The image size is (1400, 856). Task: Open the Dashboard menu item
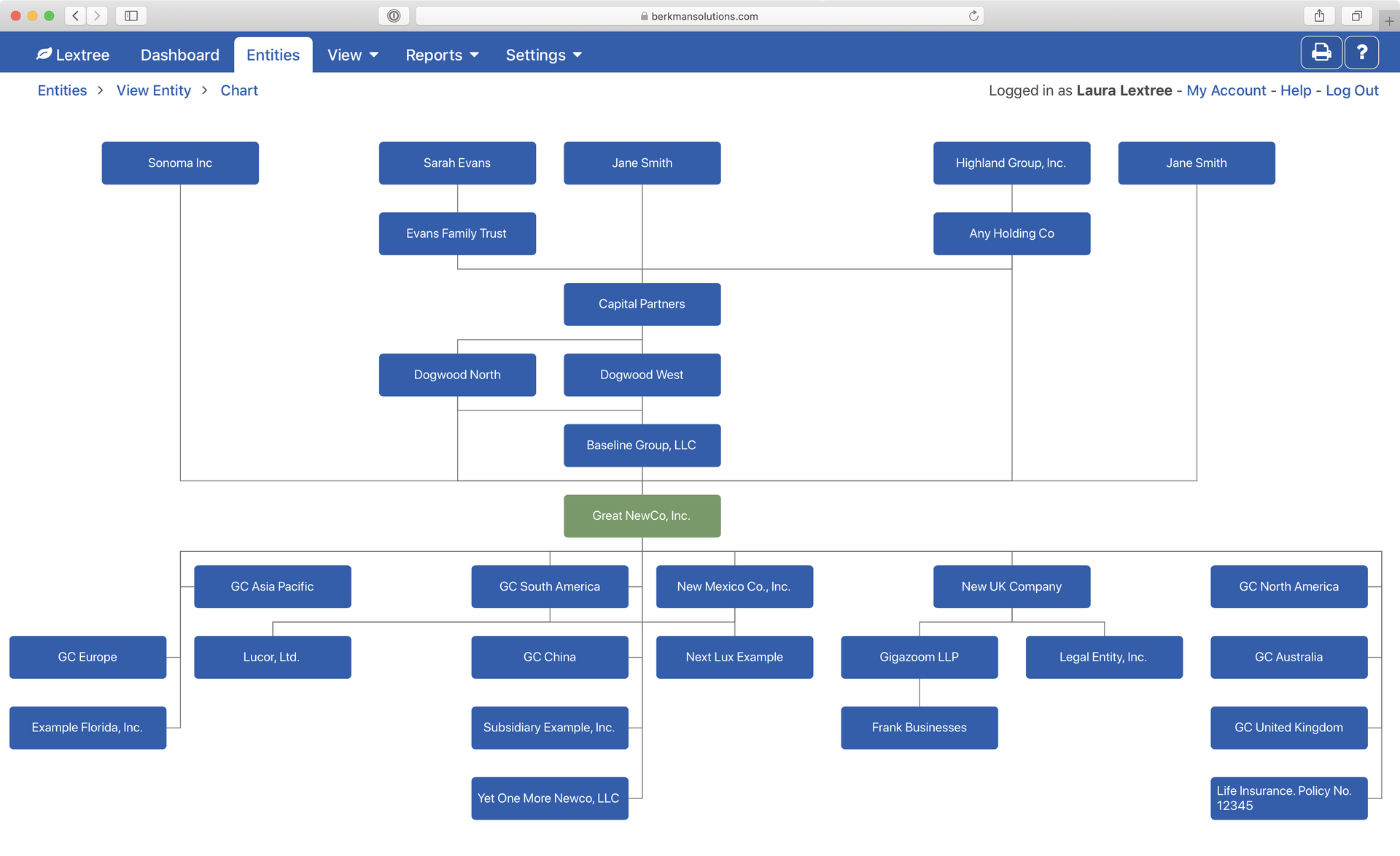[x=180, y=55]
